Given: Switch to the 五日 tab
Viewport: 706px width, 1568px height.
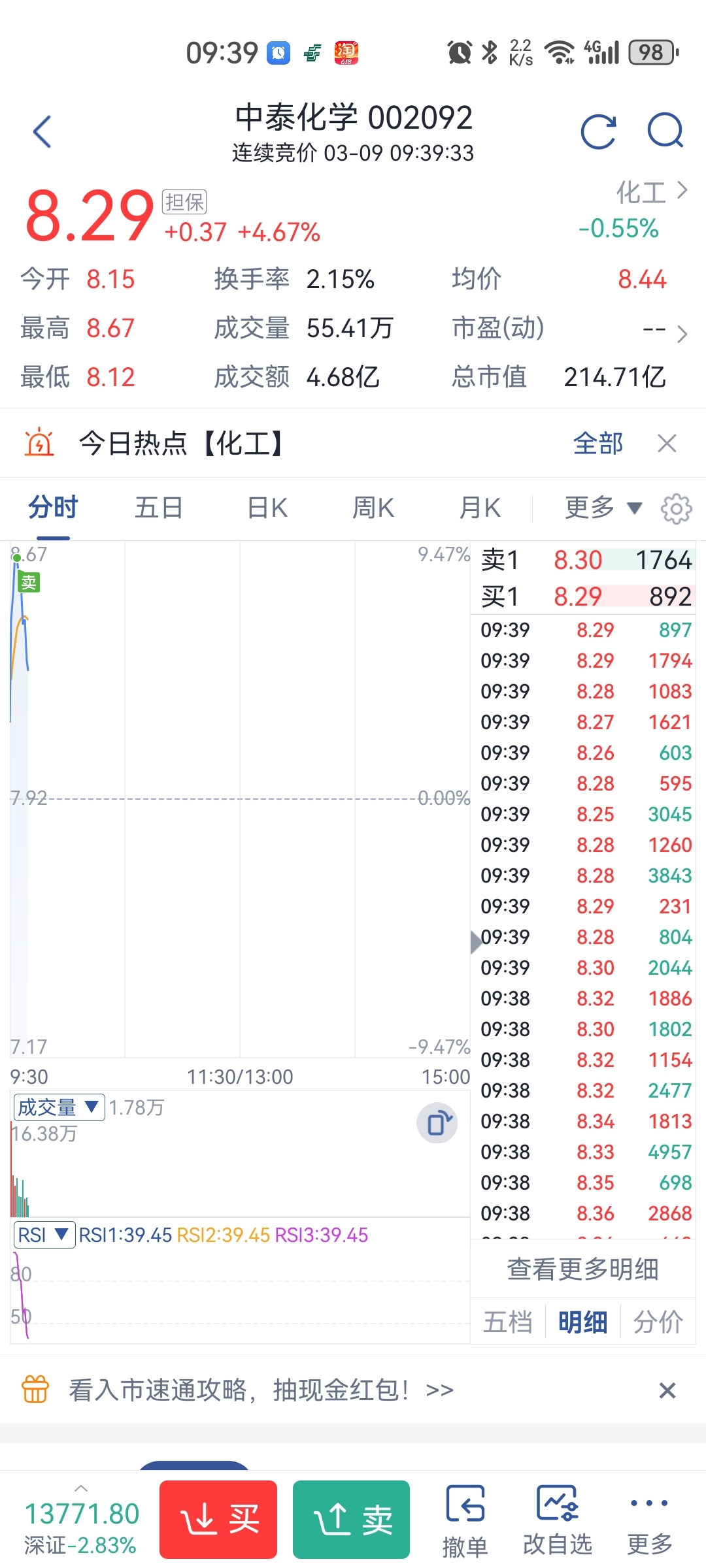Looking at the screenshot, I should [x=158, y=508].
